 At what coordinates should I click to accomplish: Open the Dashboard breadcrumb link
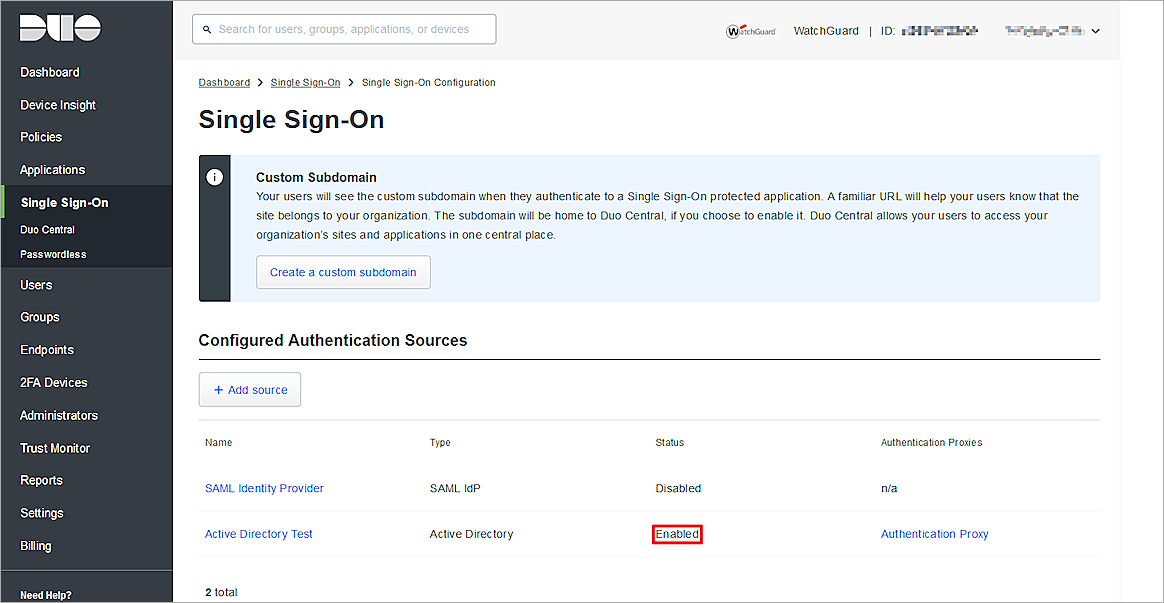(x=224, y=82)
